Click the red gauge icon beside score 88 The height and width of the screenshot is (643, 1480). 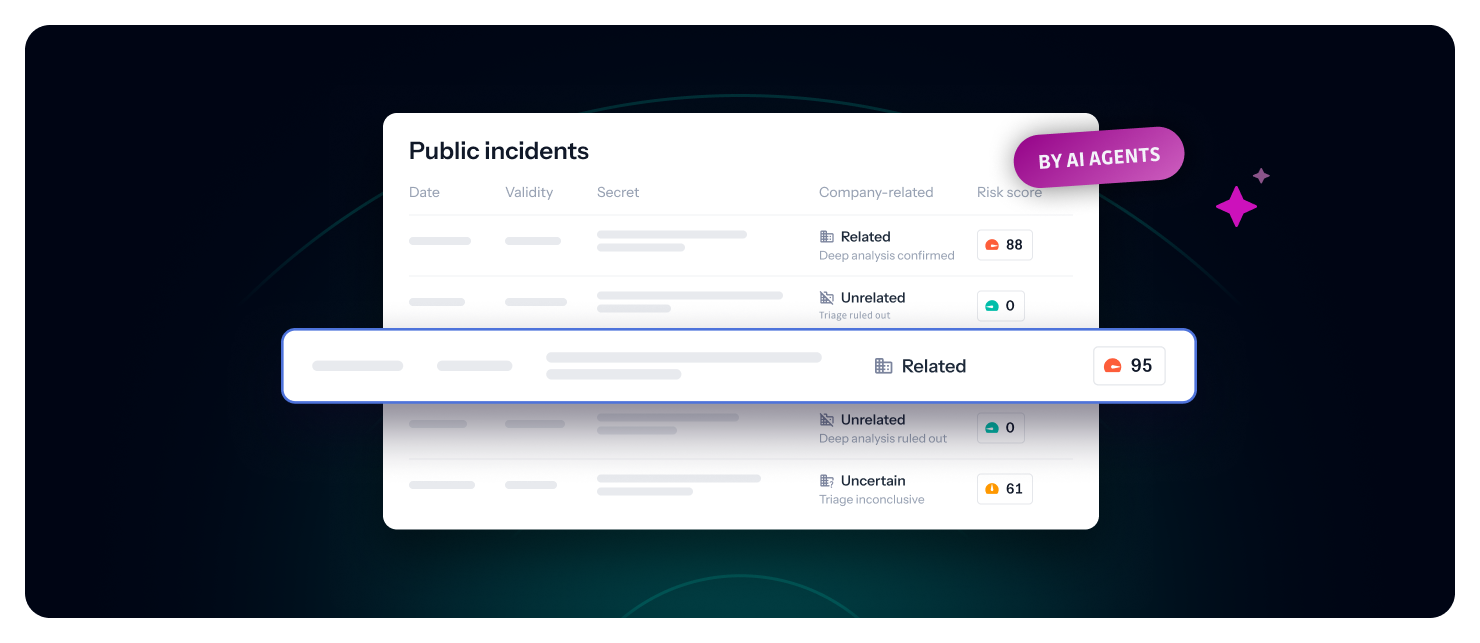click(x=992, y=245)
